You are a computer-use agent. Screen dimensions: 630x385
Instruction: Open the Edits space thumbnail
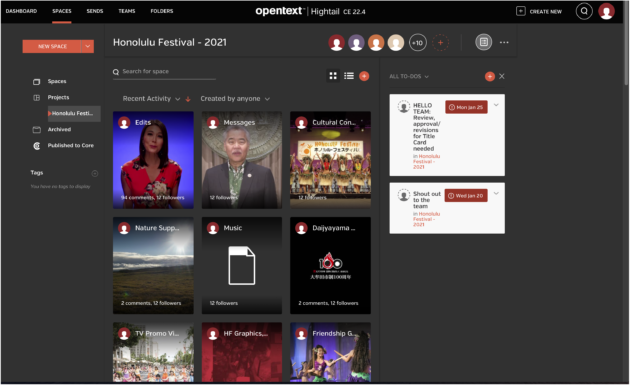pyautogui.click(x=153, y=160)
